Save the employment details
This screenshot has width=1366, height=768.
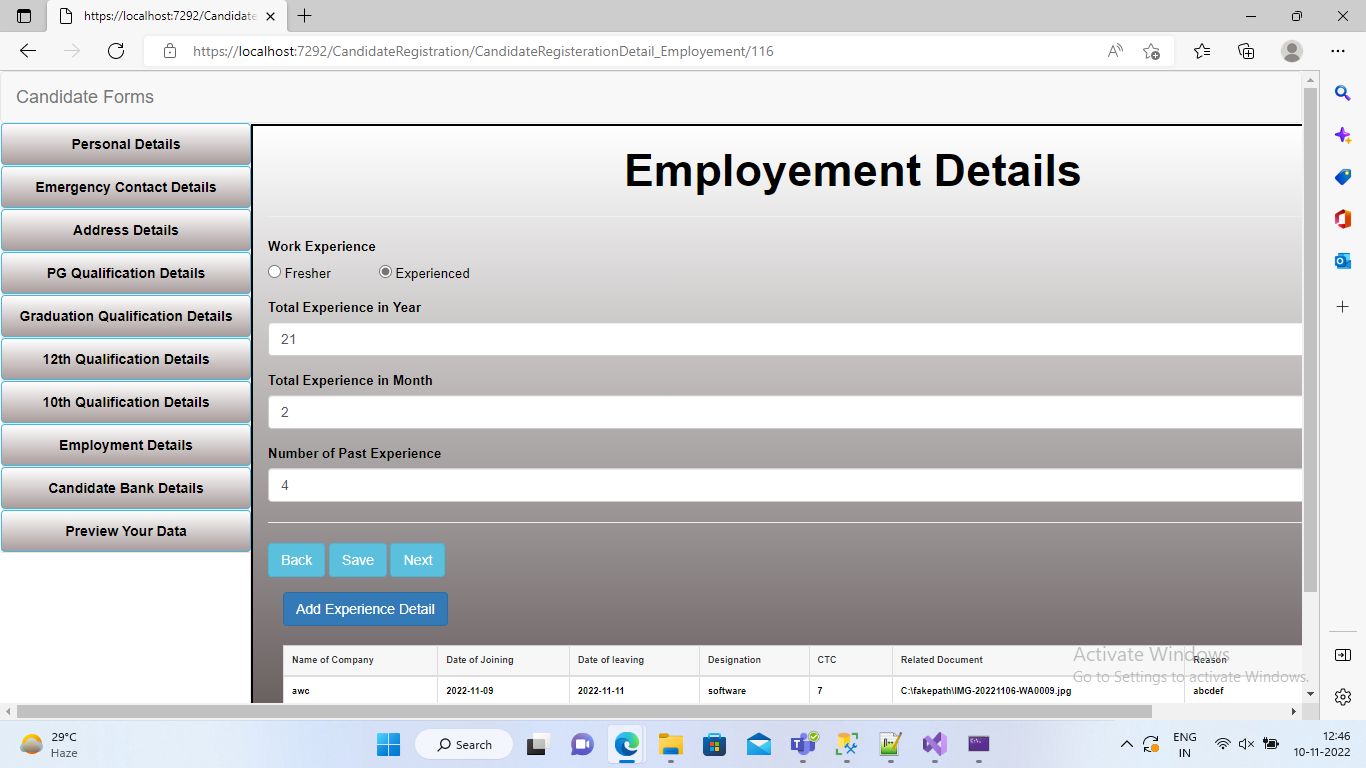(x=358, y=560)
